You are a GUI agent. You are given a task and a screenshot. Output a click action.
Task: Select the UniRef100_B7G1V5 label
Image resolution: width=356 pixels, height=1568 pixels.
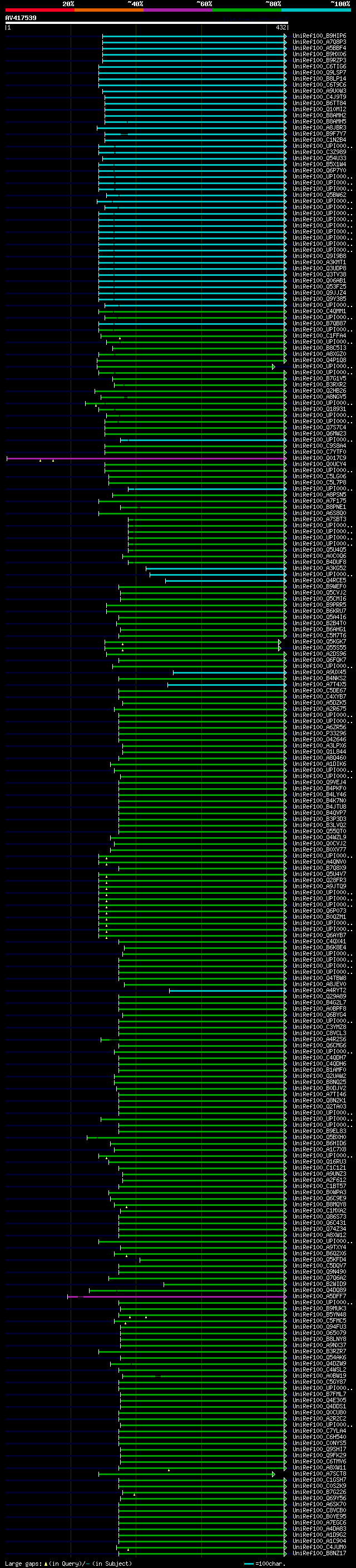(x=319, y=379)
